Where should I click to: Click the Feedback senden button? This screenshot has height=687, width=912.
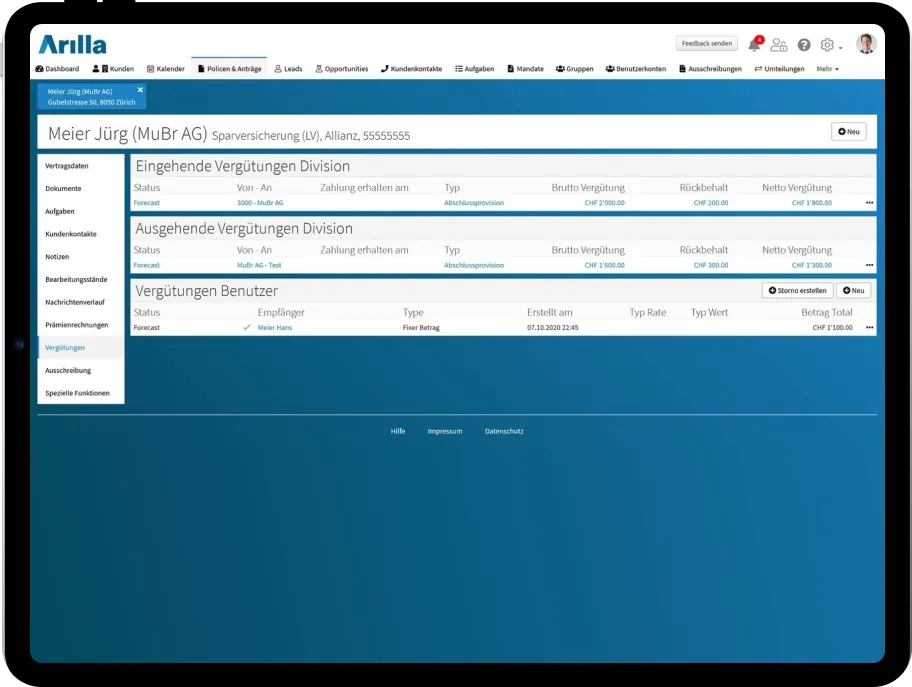(x=707, y=44)
